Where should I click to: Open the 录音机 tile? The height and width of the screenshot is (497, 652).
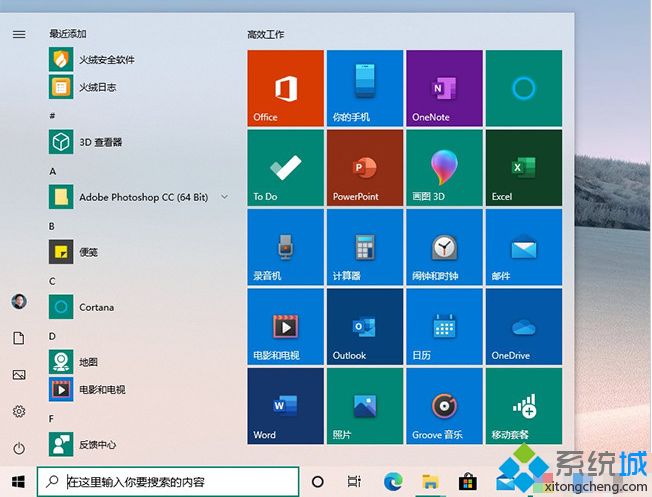coord(285,247)
